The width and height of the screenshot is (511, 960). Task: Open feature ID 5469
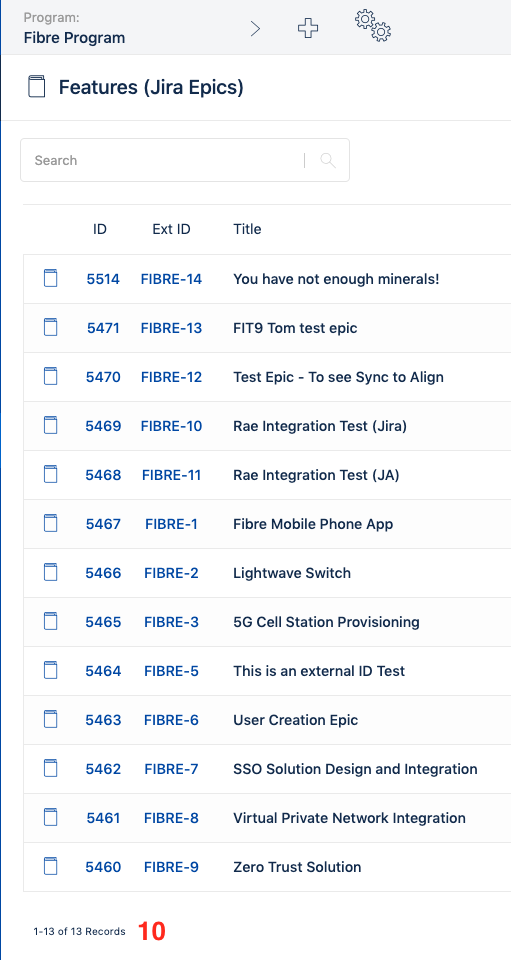click(103, 426)
